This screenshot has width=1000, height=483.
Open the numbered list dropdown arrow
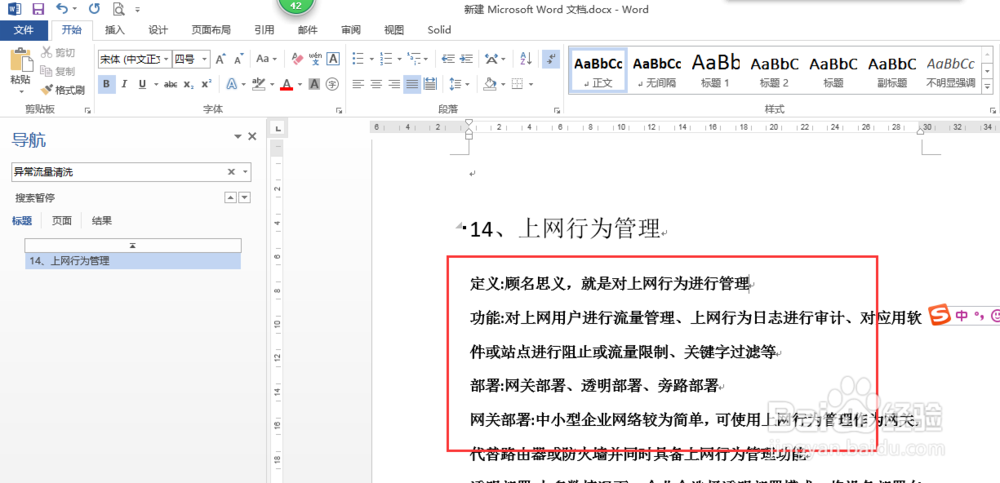[398, 59]
